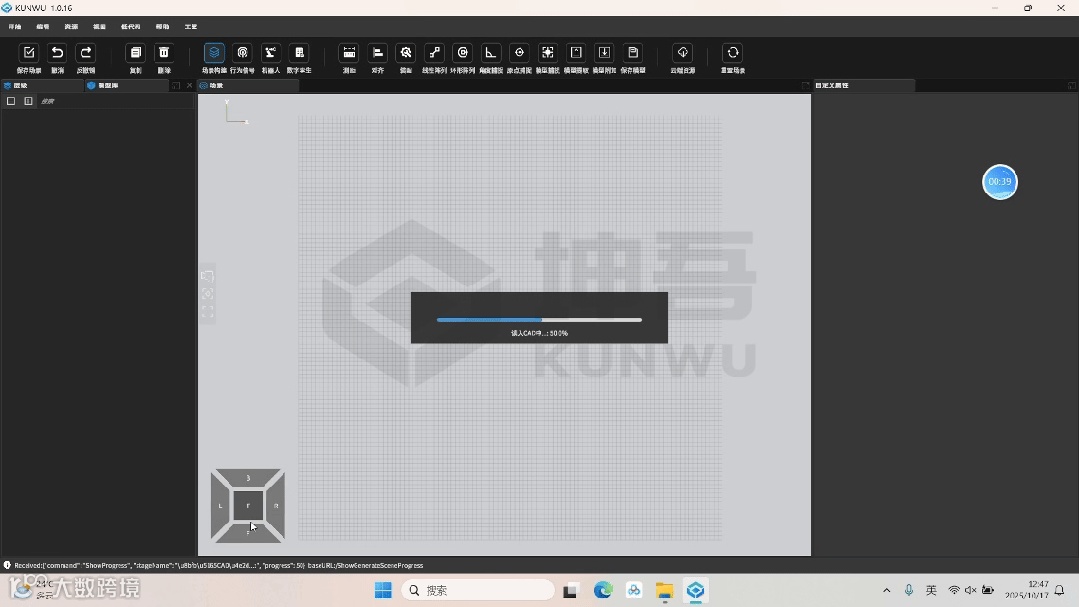Screen dimensions: 1079x607
Task: Activate the measure ruler tool
Action: [x=350, y=53]
